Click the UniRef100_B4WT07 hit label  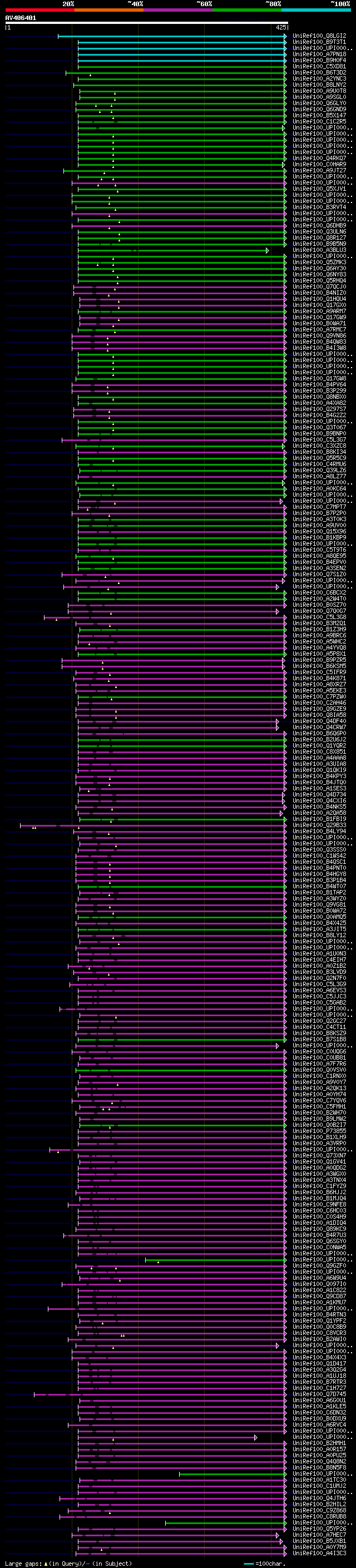pos(319,886)
